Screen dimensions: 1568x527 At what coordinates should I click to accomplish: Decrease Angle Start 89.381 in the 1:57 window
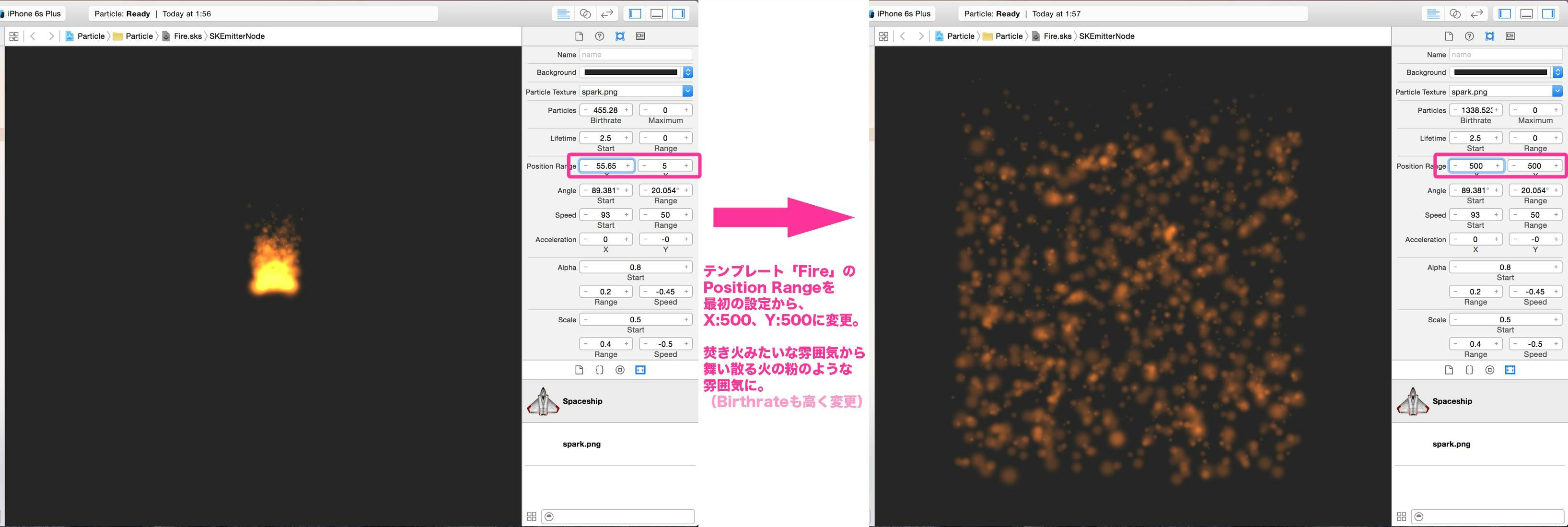(1455, 191)
